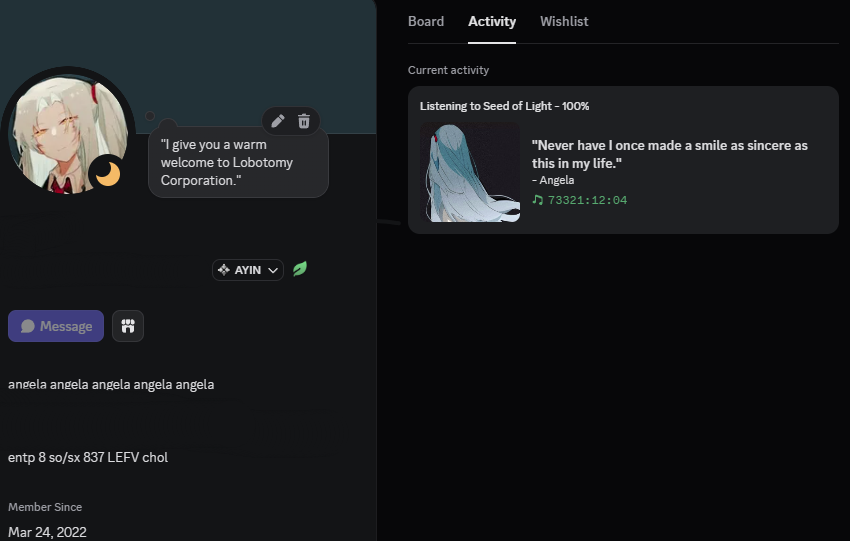
Task: Click the "Member Since" label
Action: [45, 507]
